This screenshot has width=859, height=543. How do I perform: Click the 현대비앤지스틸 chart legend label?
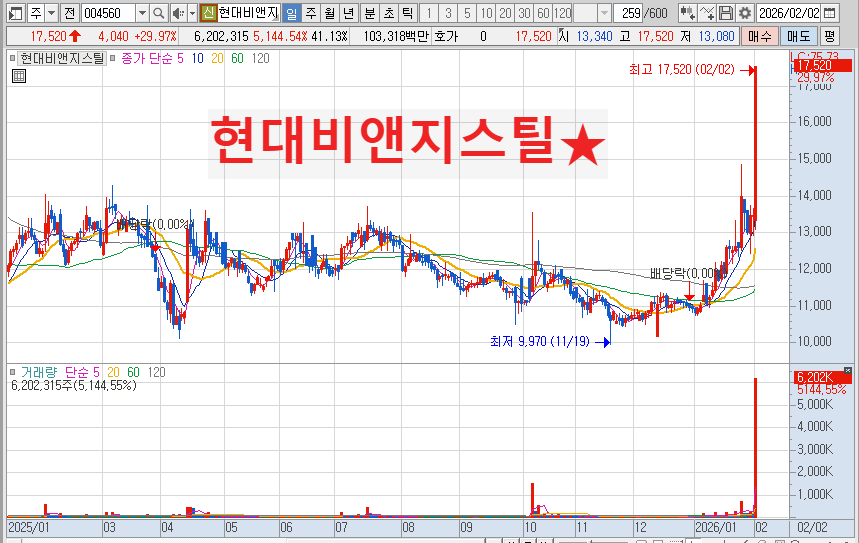(62, 58)
